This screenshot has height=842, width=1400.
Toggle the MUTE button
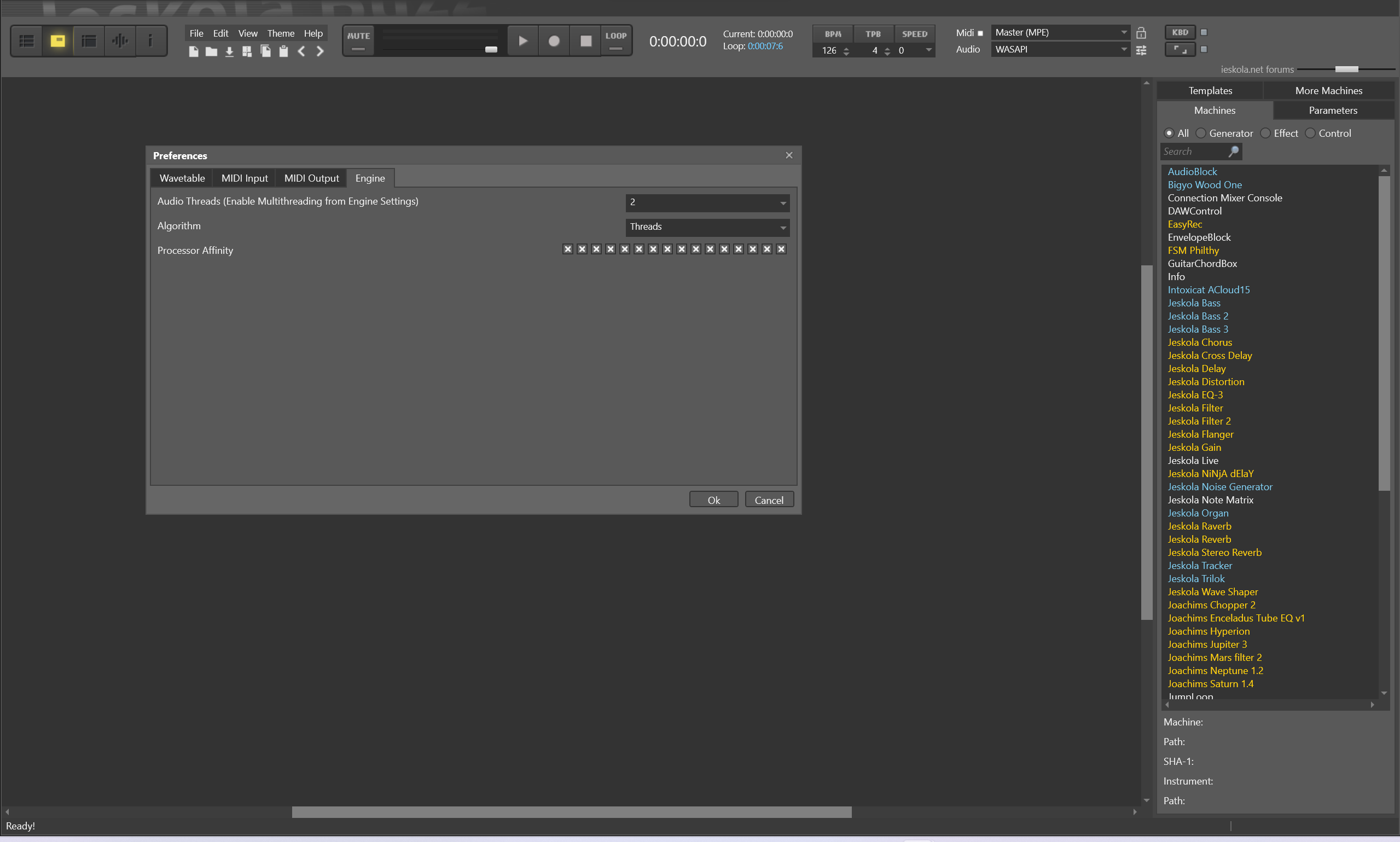click(358, 41)
